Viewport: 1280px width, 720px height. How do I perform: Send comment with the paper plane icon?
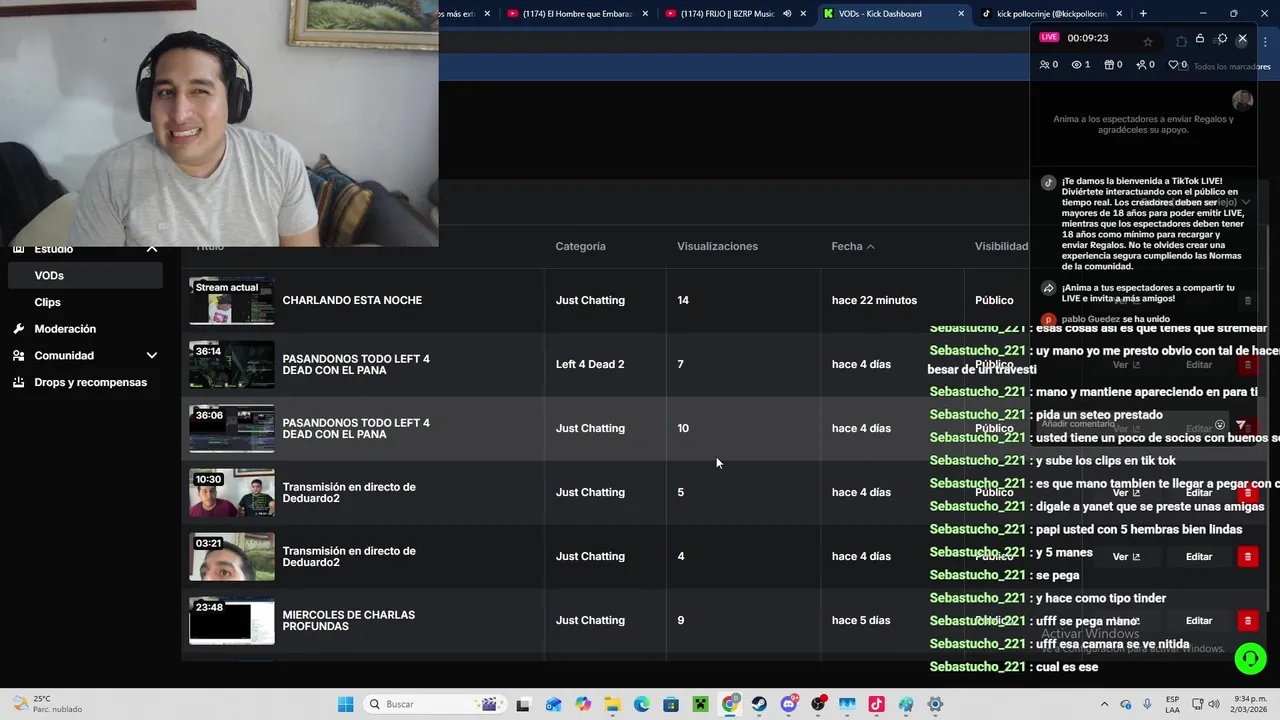(x=1241, y=425)
